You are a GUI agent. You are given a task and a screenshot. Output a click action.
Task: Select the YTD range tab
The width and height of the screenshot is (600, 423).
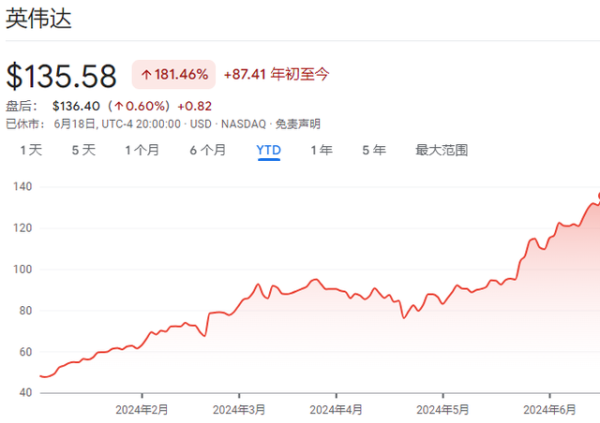point(269,150)
